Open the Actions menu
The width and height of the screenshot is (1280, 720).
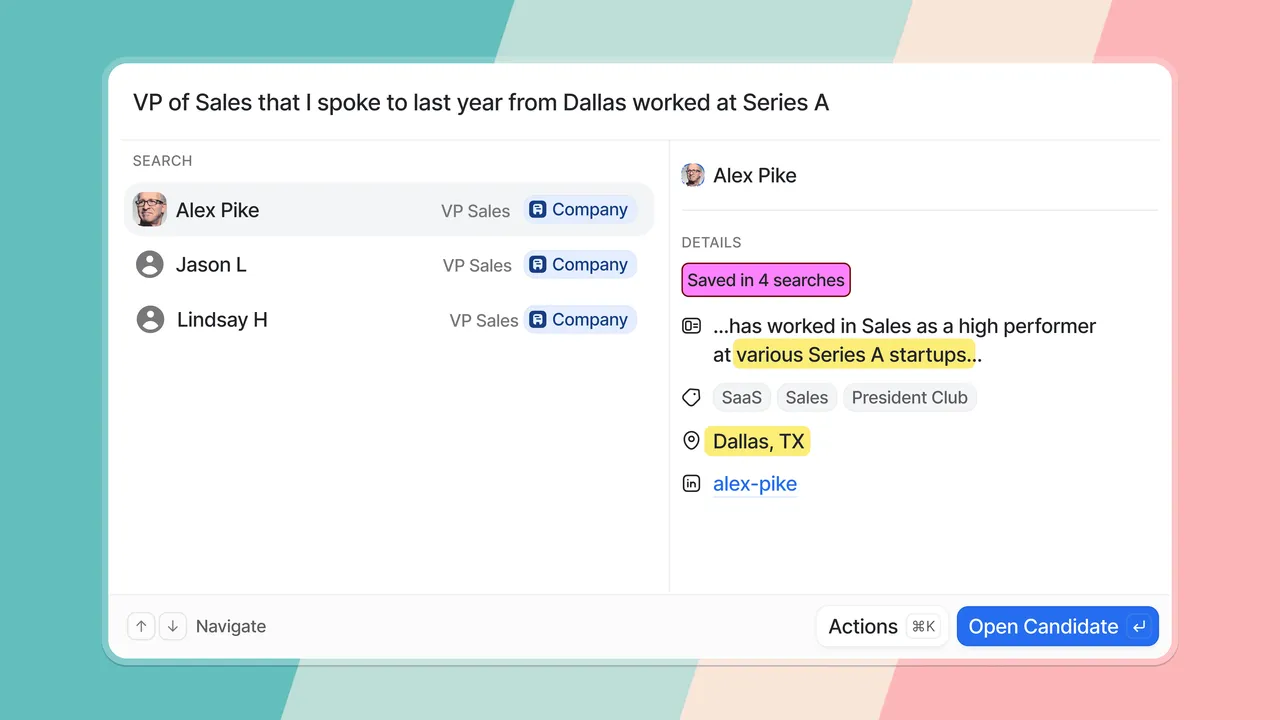(x=882, y=626)
